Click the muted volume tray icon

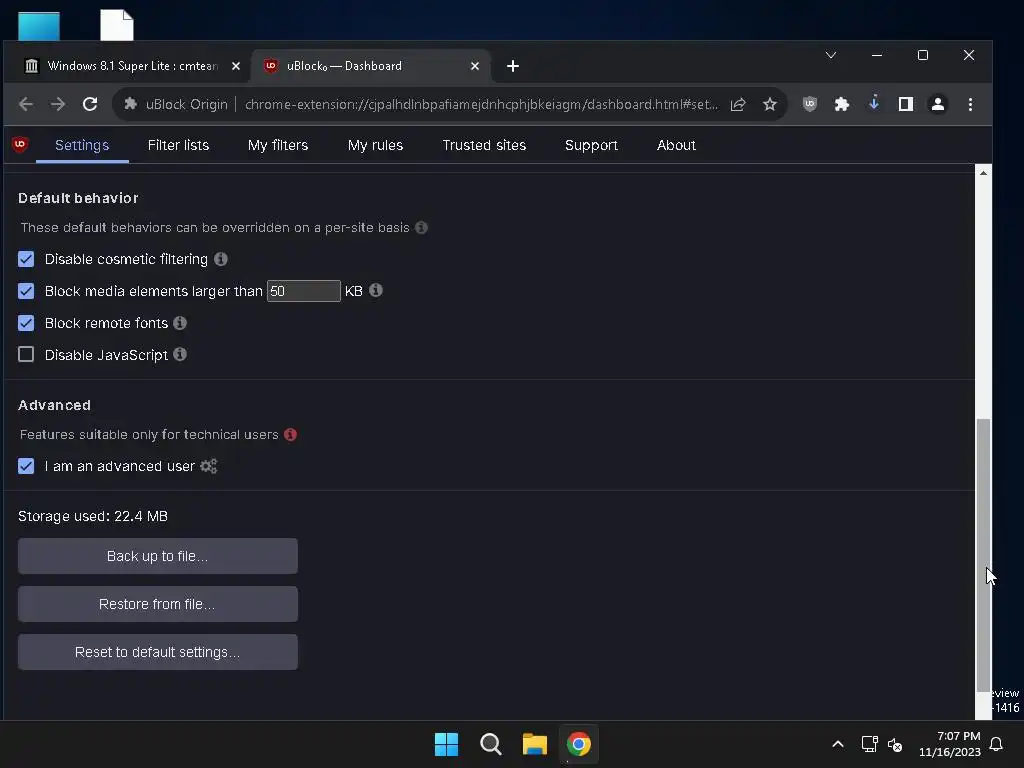895,744
